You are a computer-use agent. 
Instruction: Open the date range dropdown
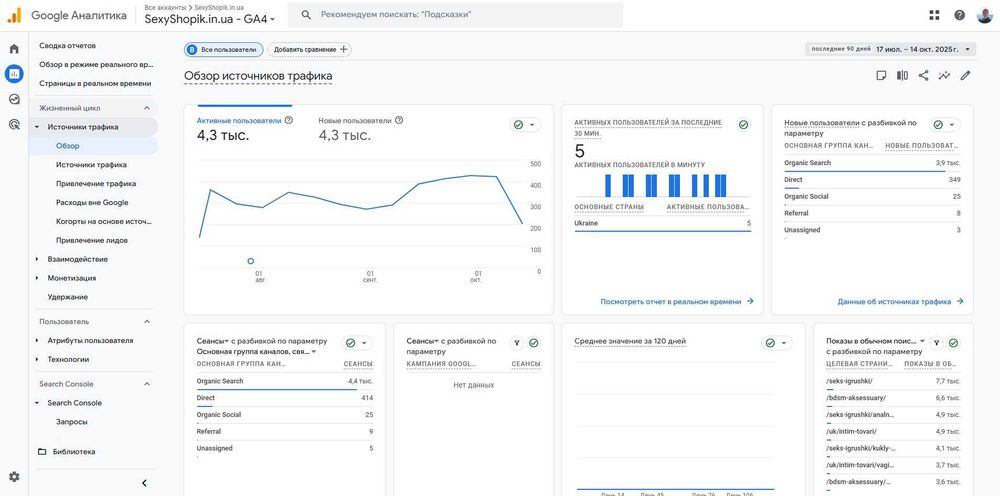pos(891,49)
